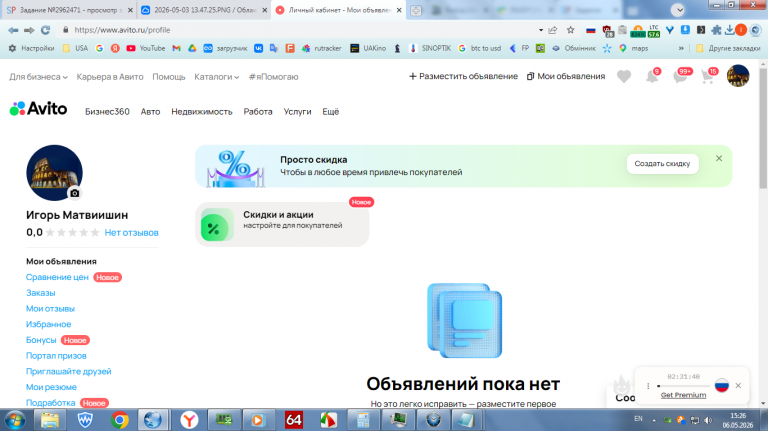The image size is (768, 431).
Task: Close the VPN widget popup
Action: [x=738, y=385]
